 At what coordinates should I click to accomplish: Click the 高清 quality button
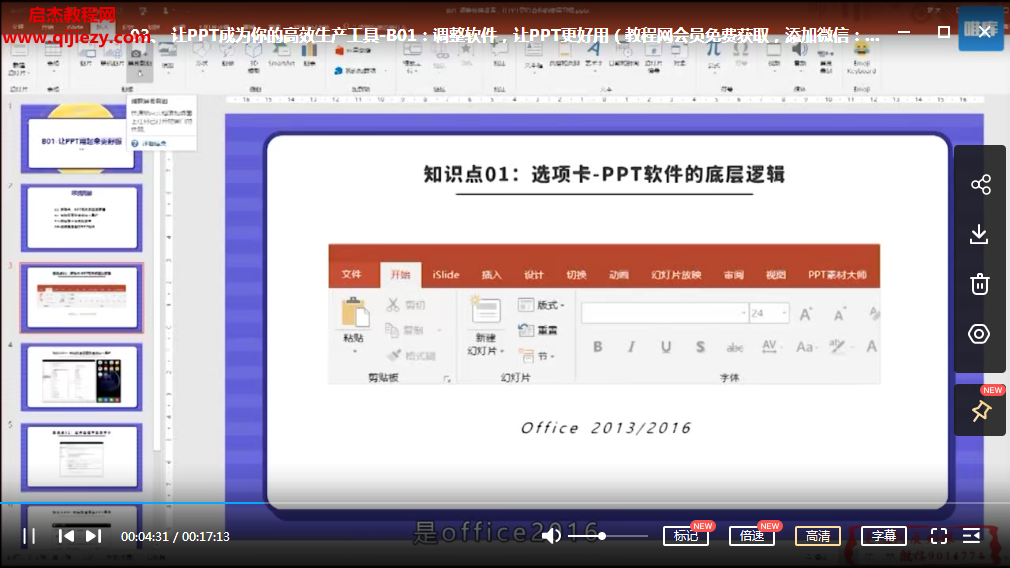coord(818,536)
